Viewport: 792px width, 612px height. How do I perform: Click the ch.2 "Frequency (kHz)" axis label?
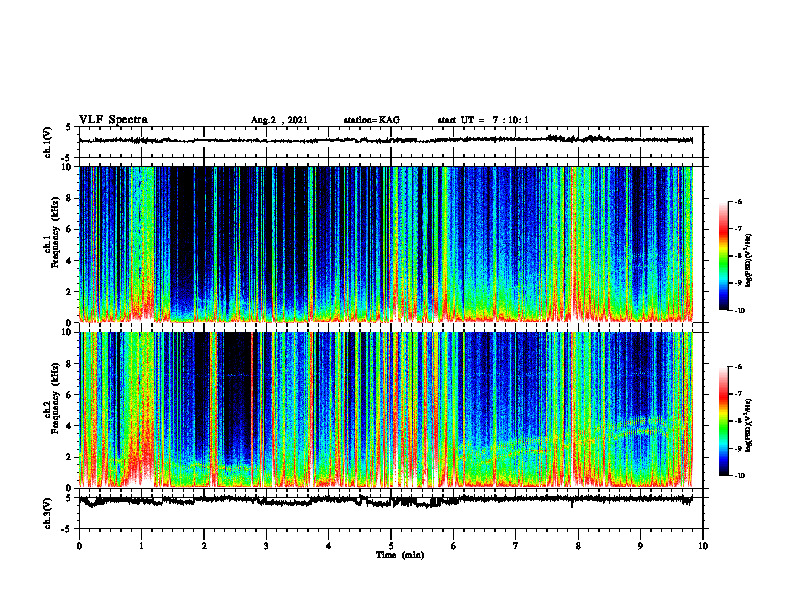[x=55, y=398]
